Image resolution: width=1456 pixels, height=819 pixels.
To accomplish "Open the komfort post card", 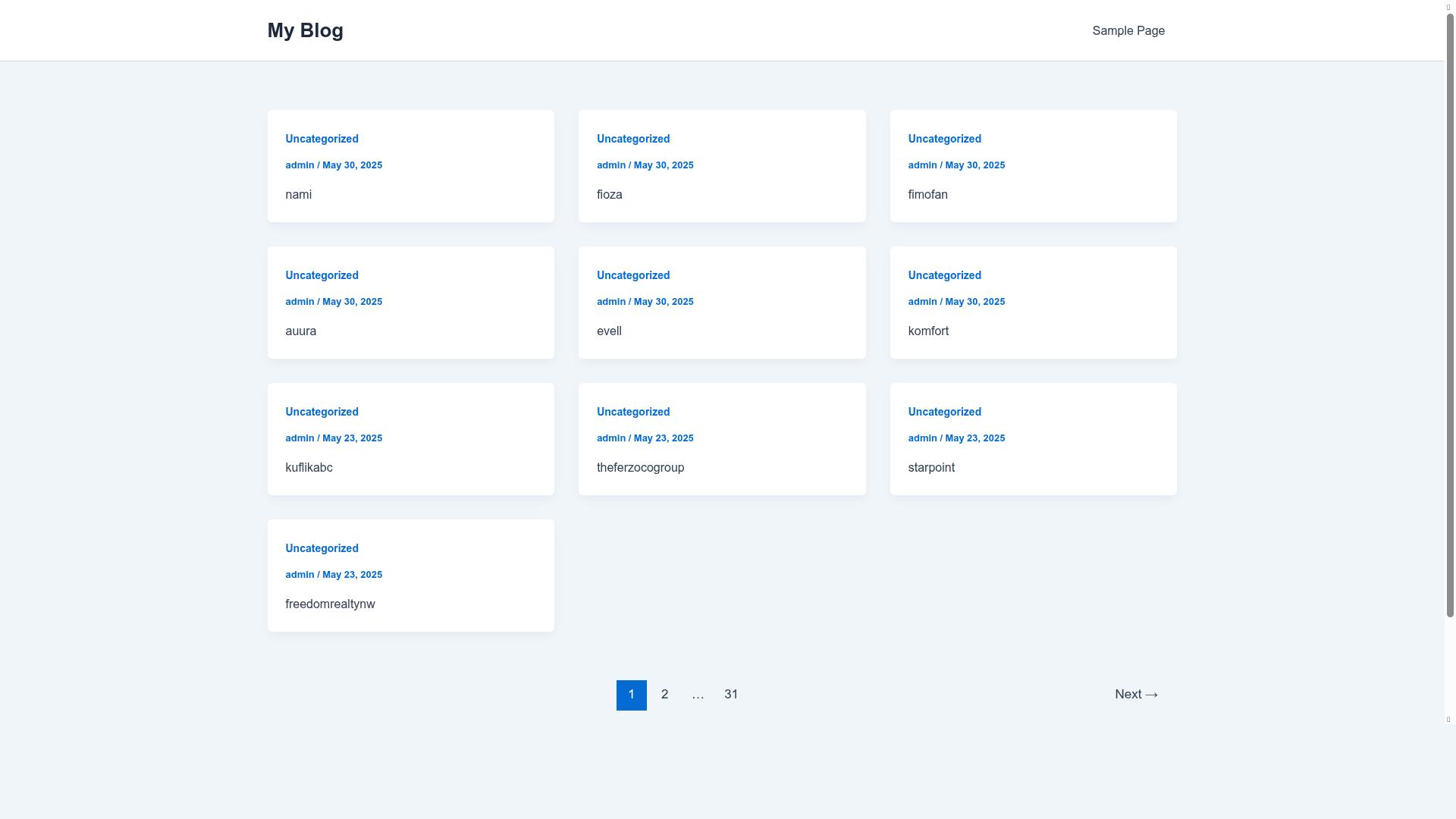I will (928, 331).
